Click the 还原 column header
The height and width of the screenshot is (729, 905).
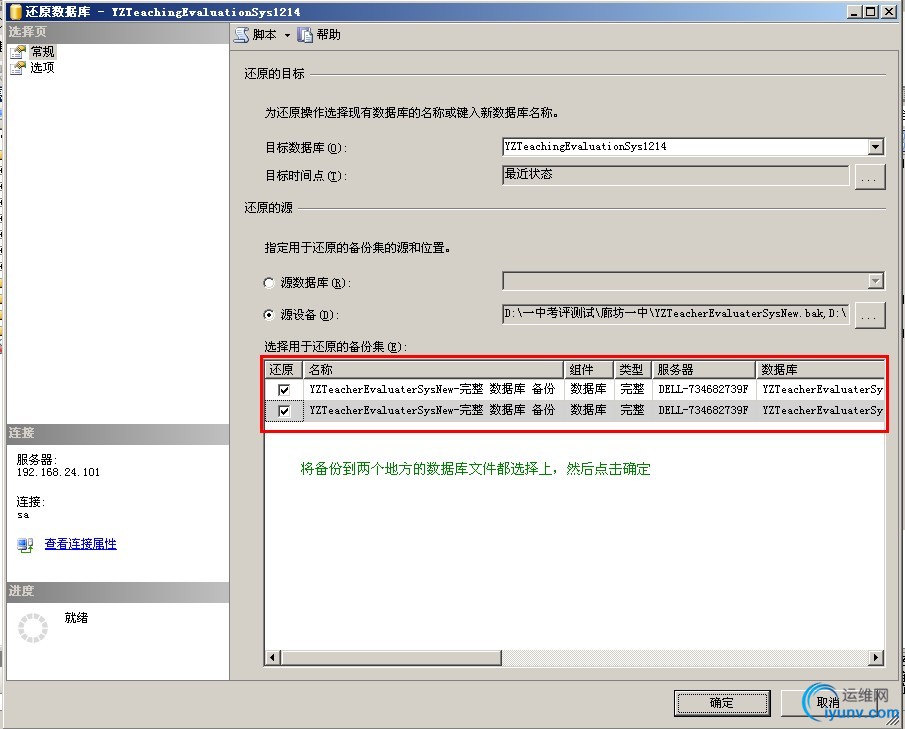click(x=283, y=369)
